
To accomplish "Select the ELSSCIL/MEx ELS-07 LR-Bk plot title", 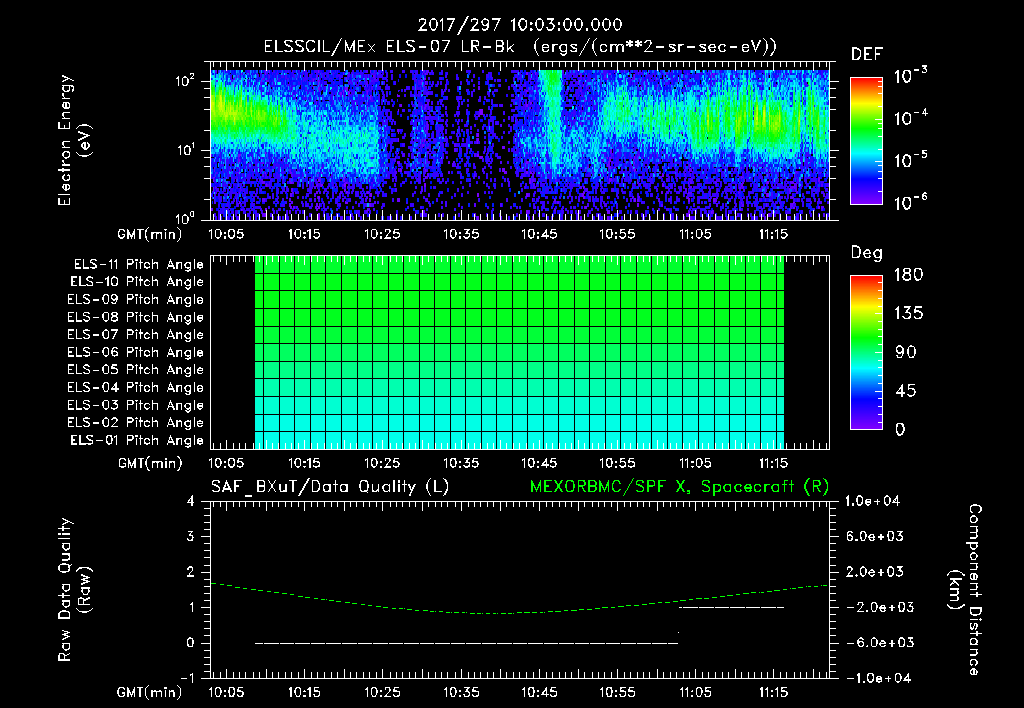I will 520,47.
